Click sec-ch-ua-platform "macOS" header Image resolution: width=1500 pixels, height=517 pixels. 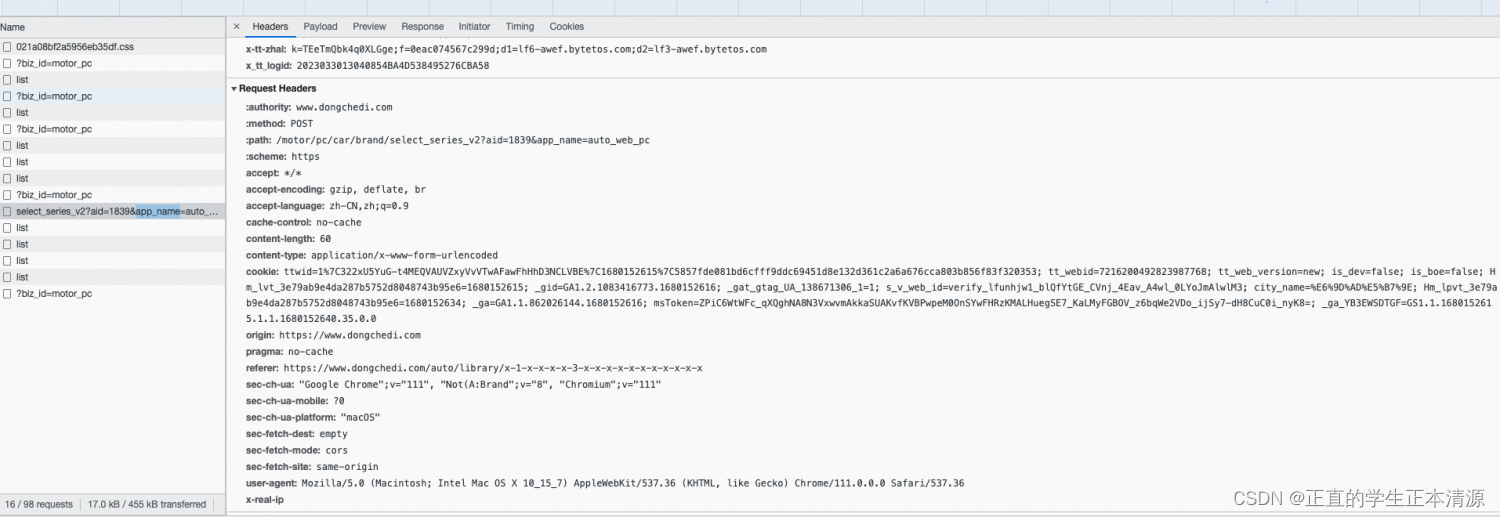(313, 417)
